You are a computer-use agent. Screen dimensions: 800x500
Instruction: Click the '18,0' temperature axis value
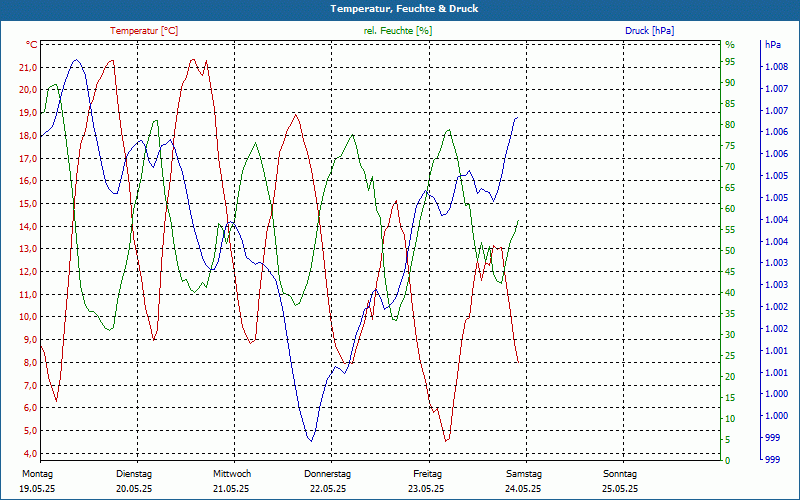click(x=29, y=135)
